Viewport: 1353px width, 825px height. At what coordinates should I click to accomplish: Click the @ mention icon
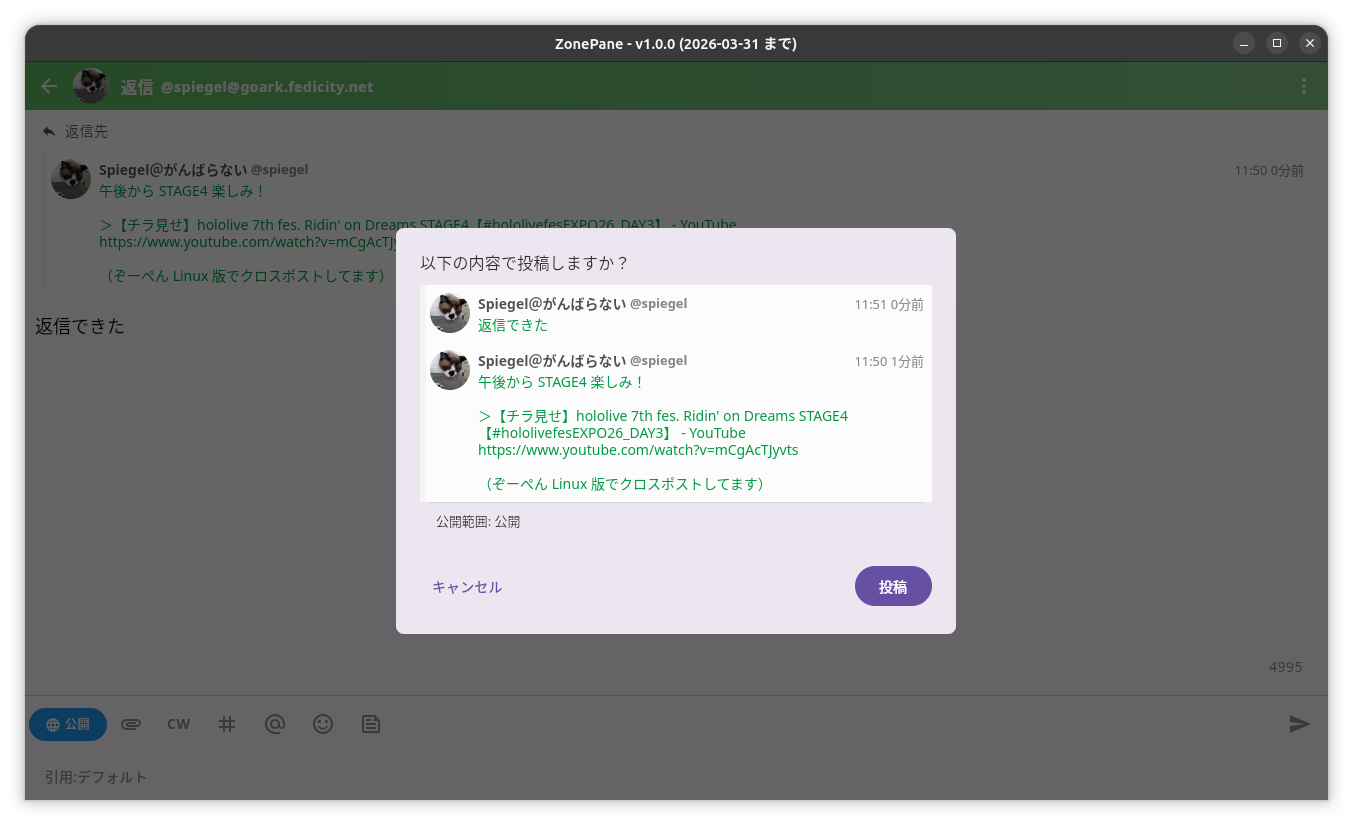tap(275, 724)
